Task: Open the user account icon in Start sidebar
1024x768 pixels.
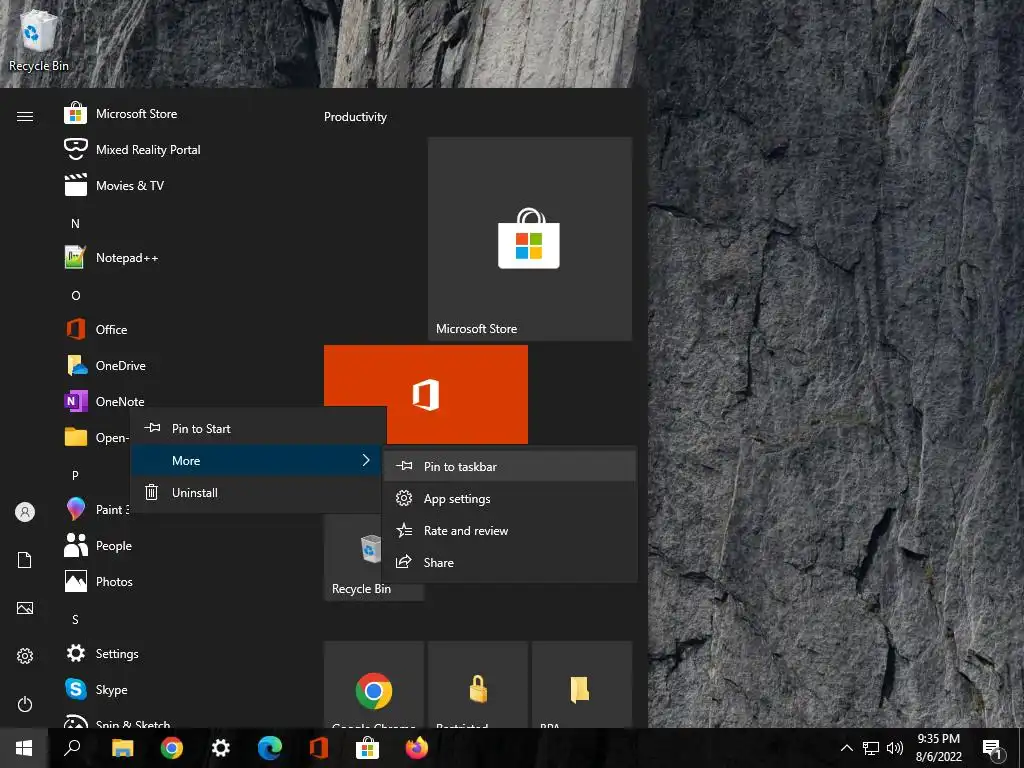Action: click(x=25, y=512)
